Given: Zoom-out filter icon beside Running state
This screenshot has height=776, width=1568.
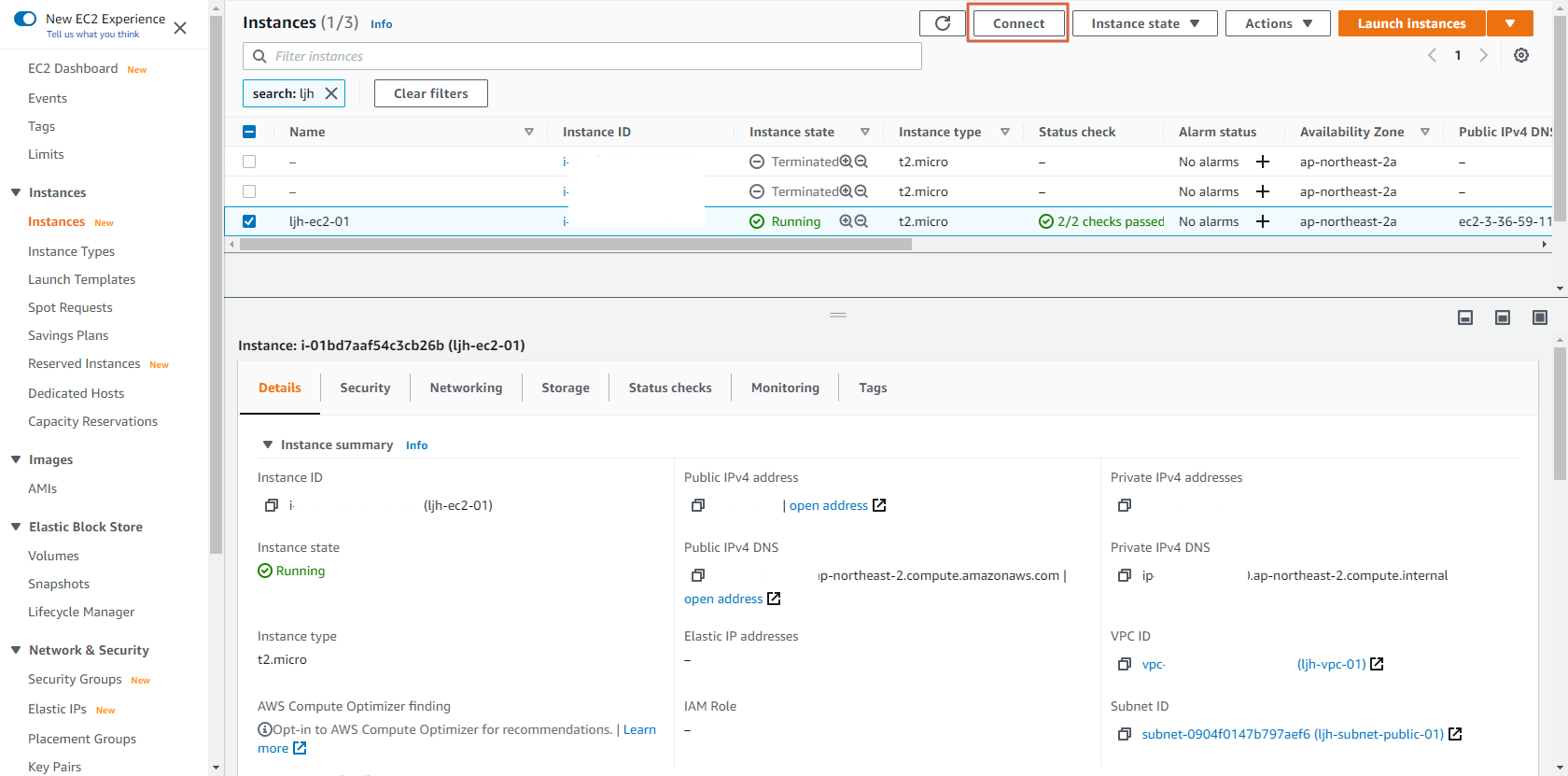Looking at the screenshot, I should tap(861, 221).
